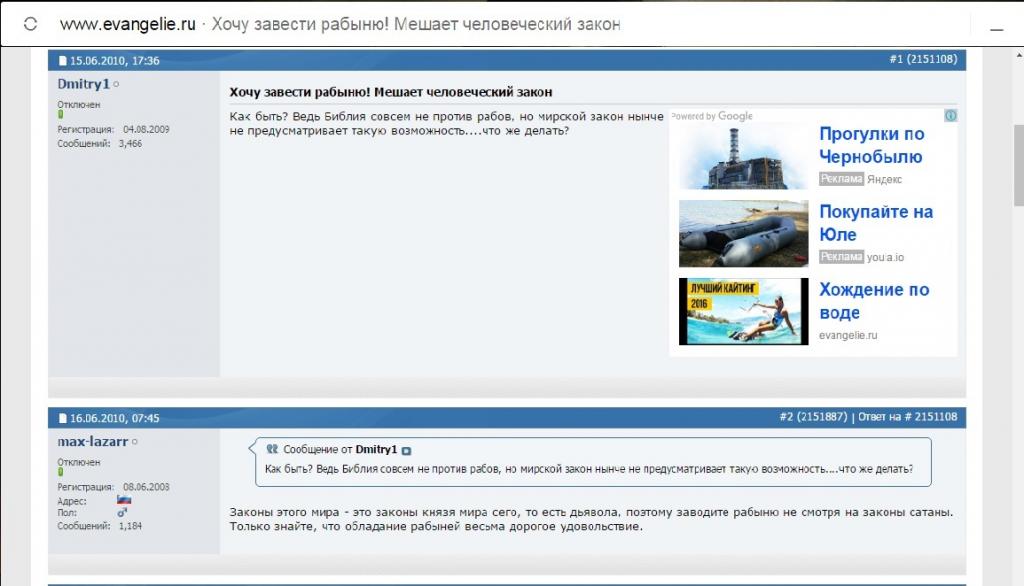This screenshot has height=586, width=1024.
Task: Click the Chernobyl reactor ad thumbnail
Action: 743,157
